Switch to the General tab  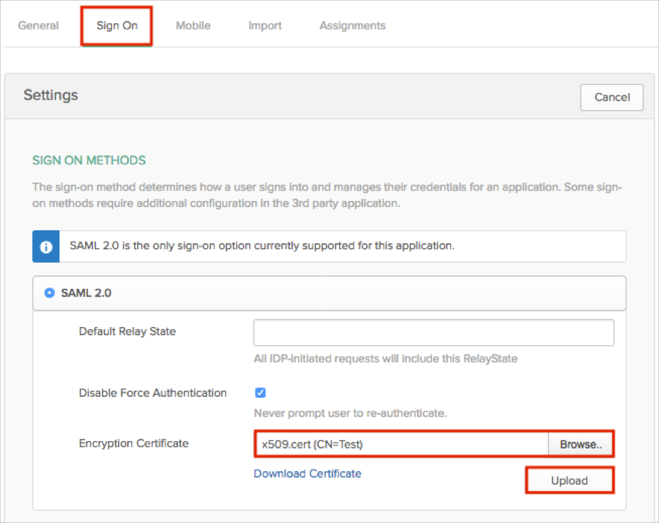(x=38, y=25)
